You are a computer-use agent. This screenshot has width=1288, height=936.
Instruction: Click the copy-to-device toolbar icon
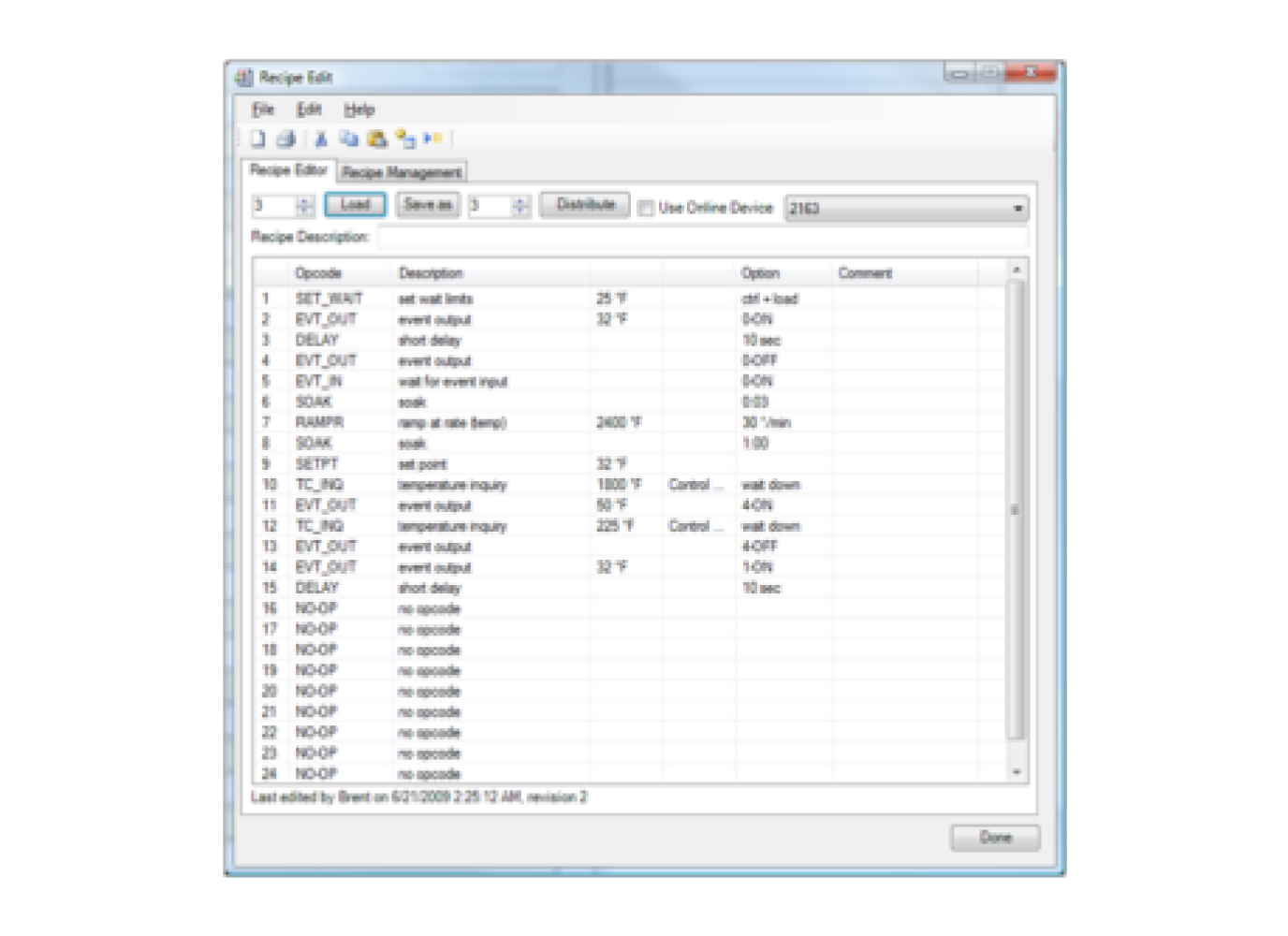click(x=404, y=139)
